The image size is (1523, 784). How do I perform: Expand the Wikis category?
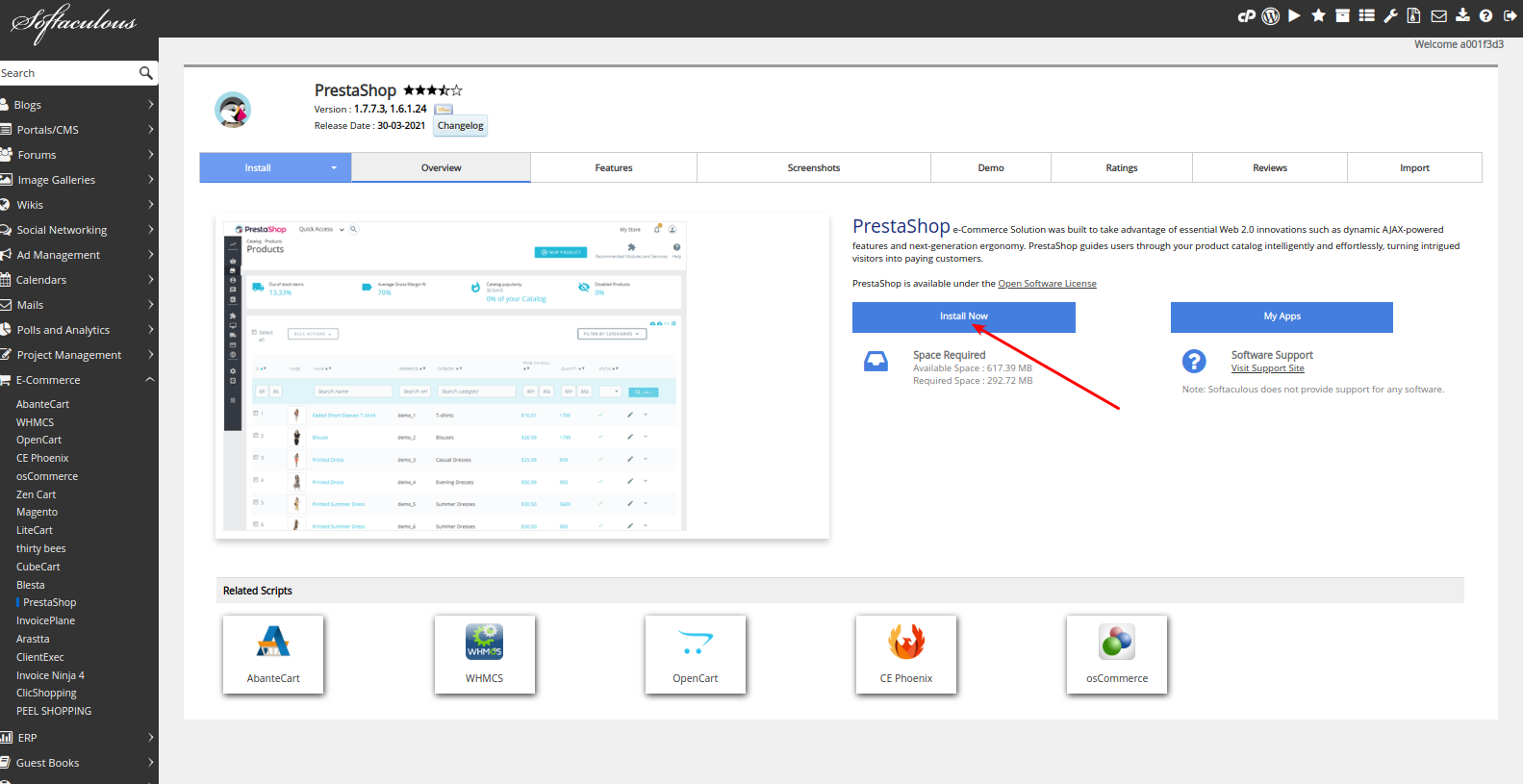79,205
